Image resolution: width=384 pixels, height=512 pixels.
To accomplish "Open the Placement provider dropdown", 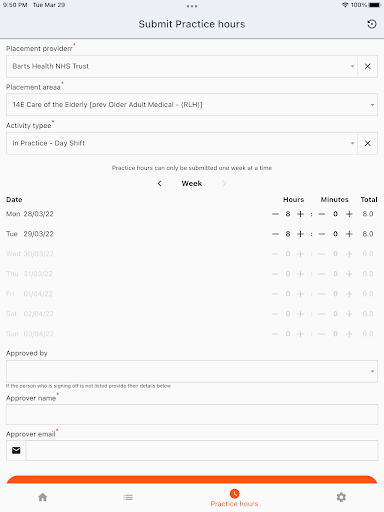I will [182, 66].
